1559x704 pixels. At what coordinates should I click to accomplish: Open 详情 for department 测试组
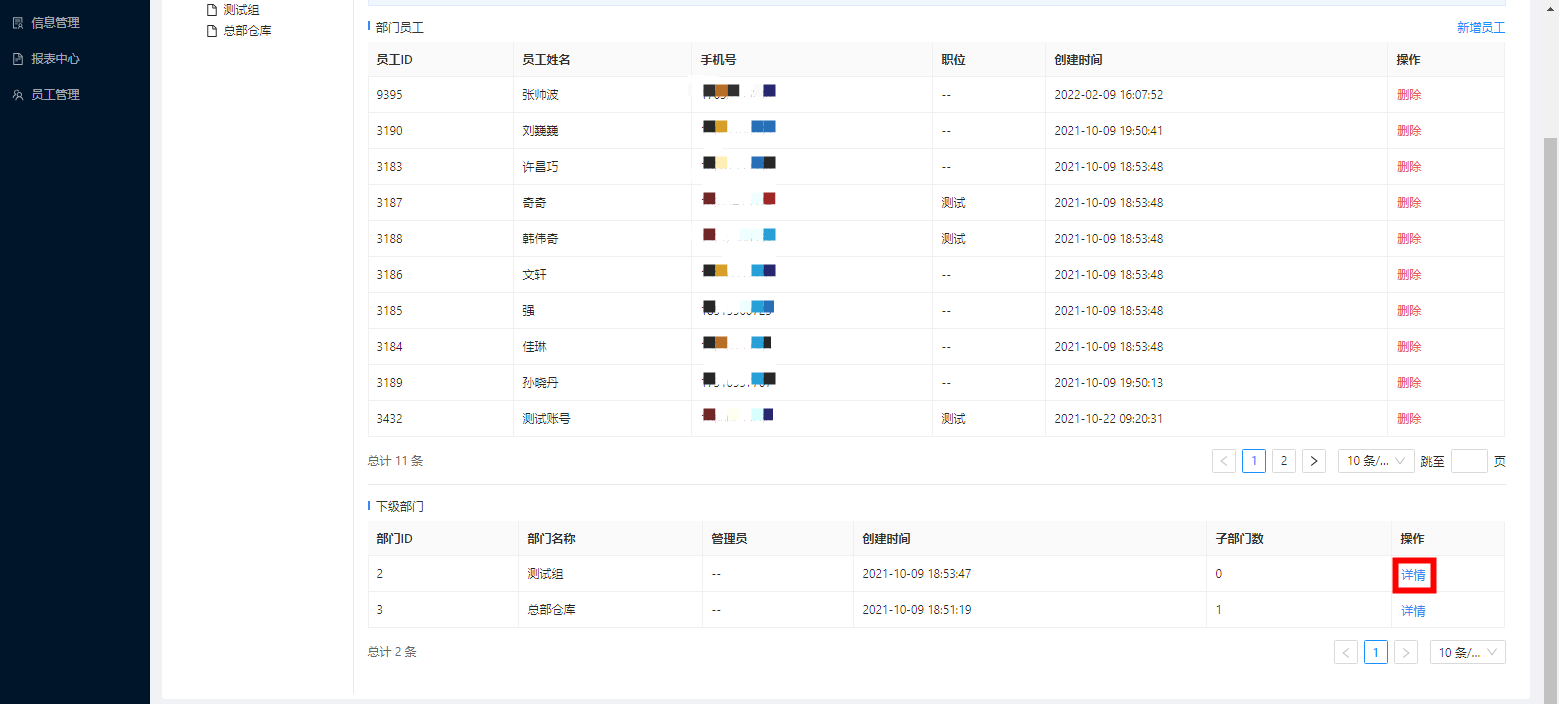coord(1413,574)
